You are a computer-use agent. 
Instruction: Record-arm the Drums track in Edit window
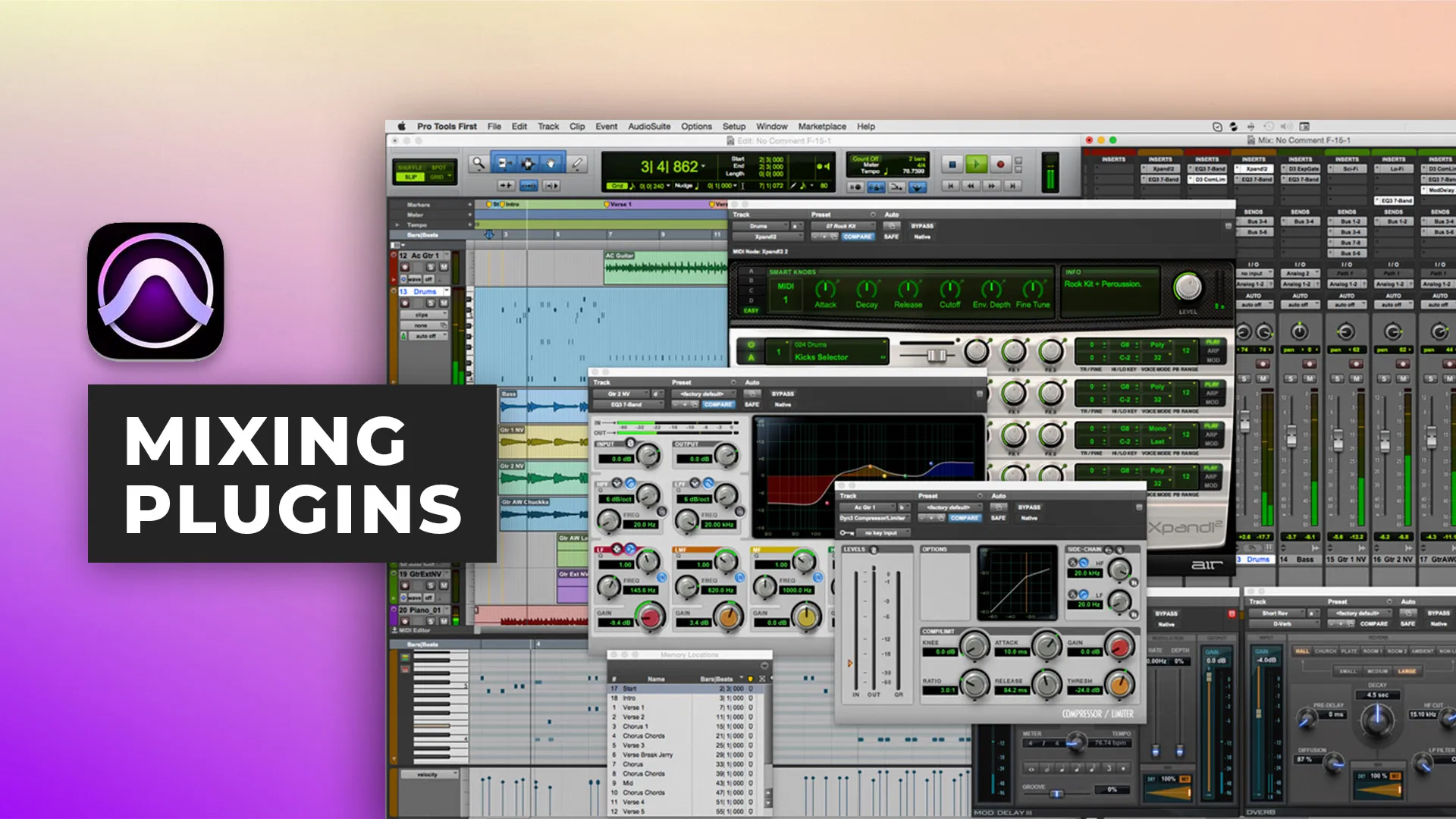pos(405,303)
